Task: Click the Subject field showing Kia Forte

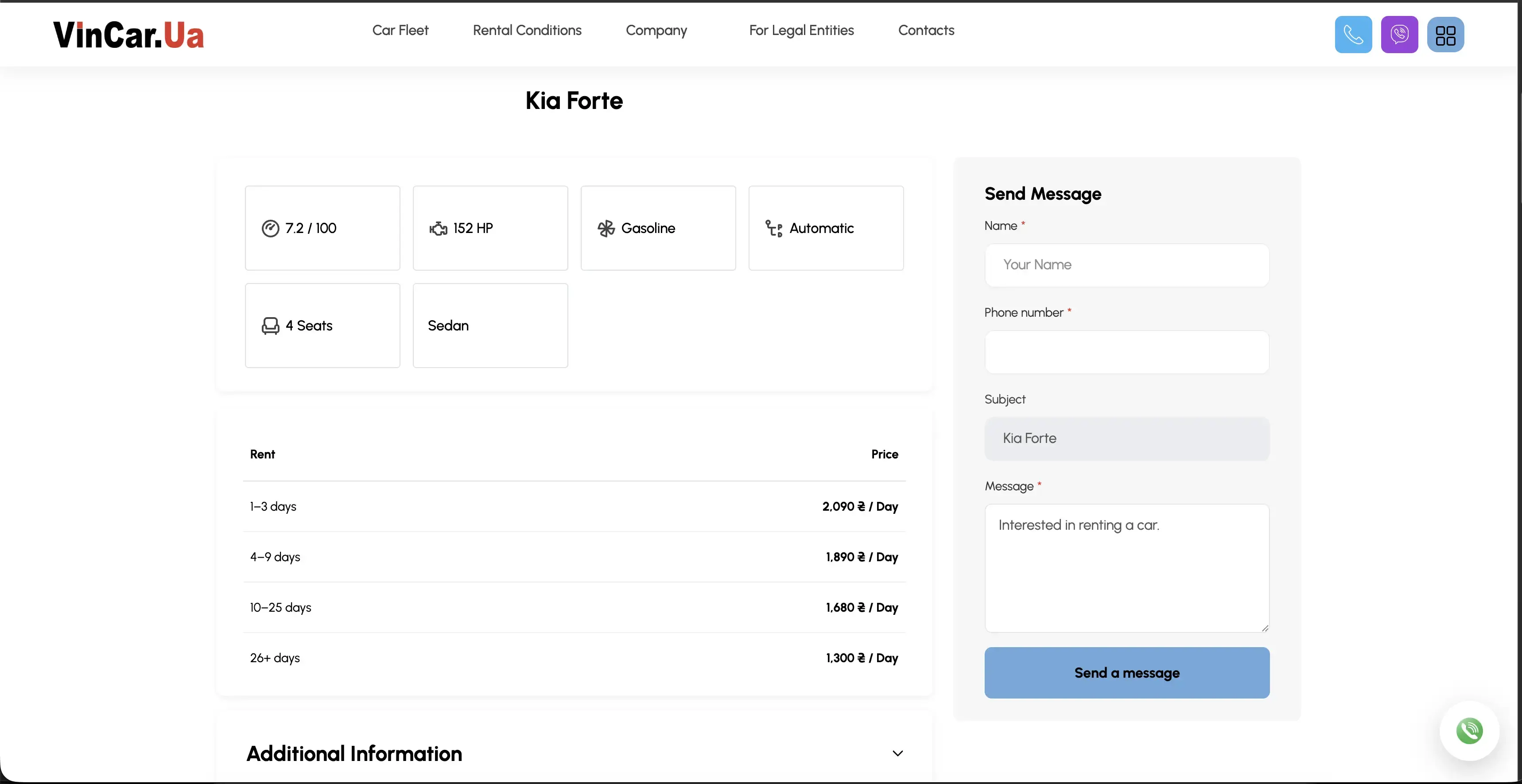Action: 1127,439
